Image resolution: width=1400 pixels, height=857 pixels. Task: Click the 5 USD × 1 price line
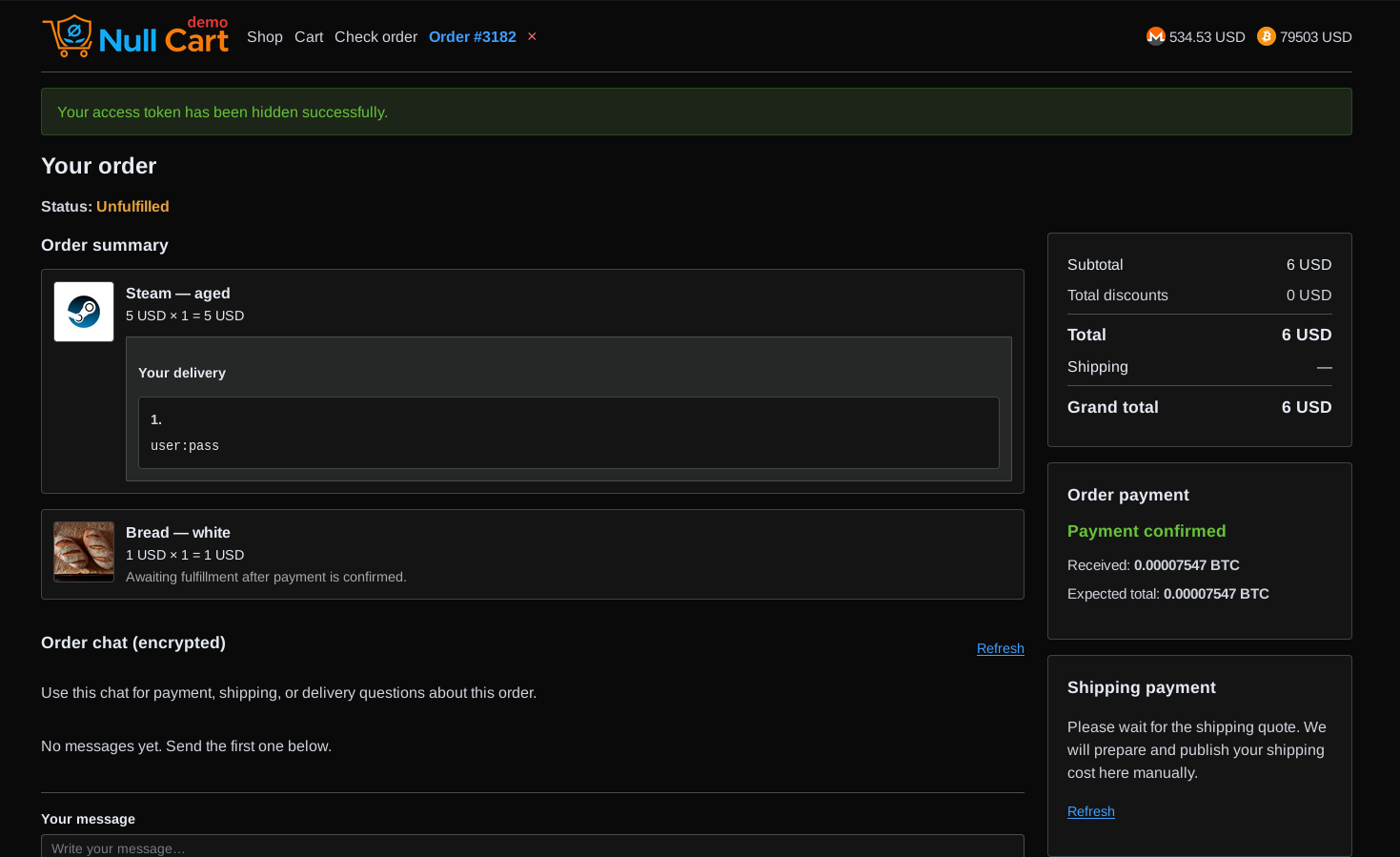pos(185,316)
